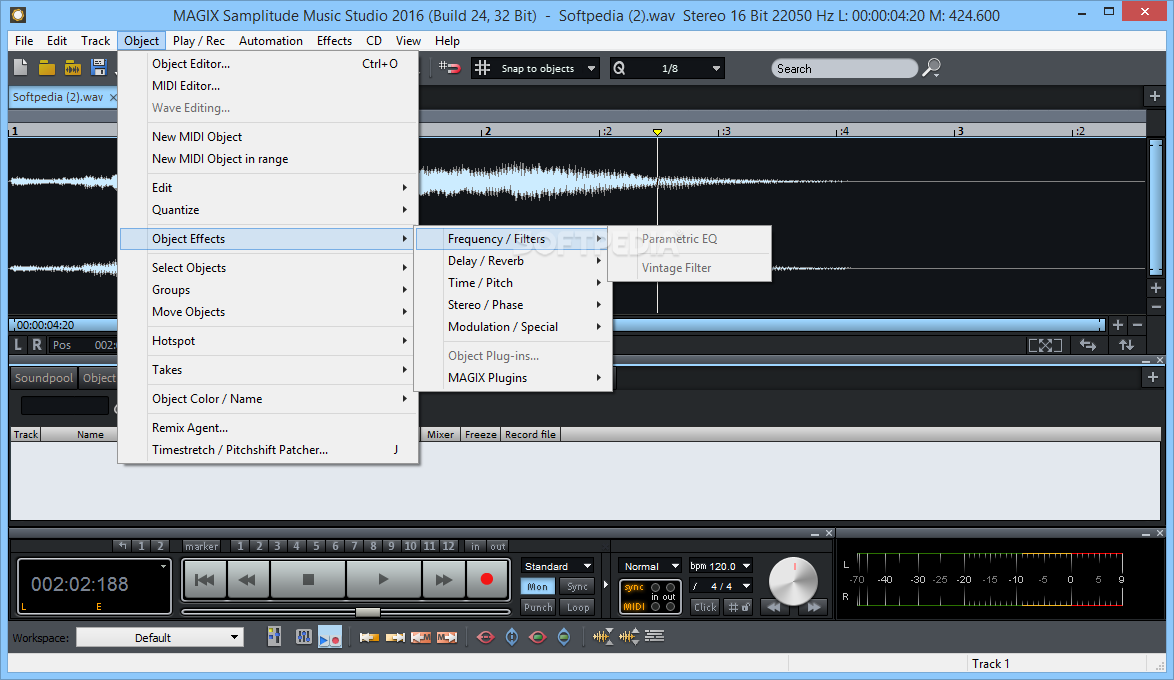Click track editor icon beside Workspace dropdown
This screenshot has width=1174, height=680.
[275, 637]
